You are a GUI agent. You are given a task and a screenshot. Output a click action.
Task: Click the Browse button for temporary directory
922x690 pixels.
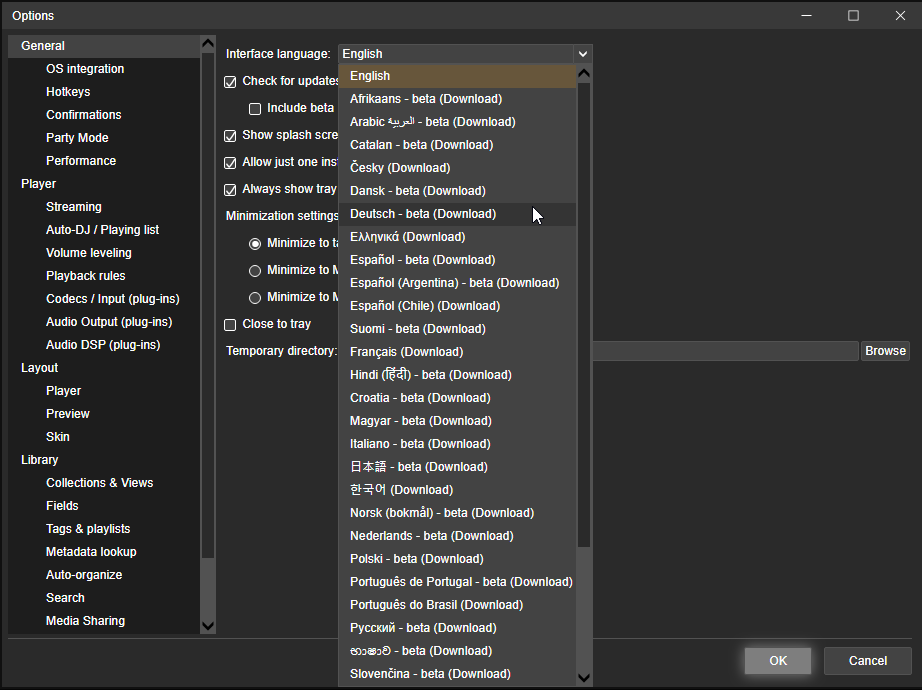(885, 351)
